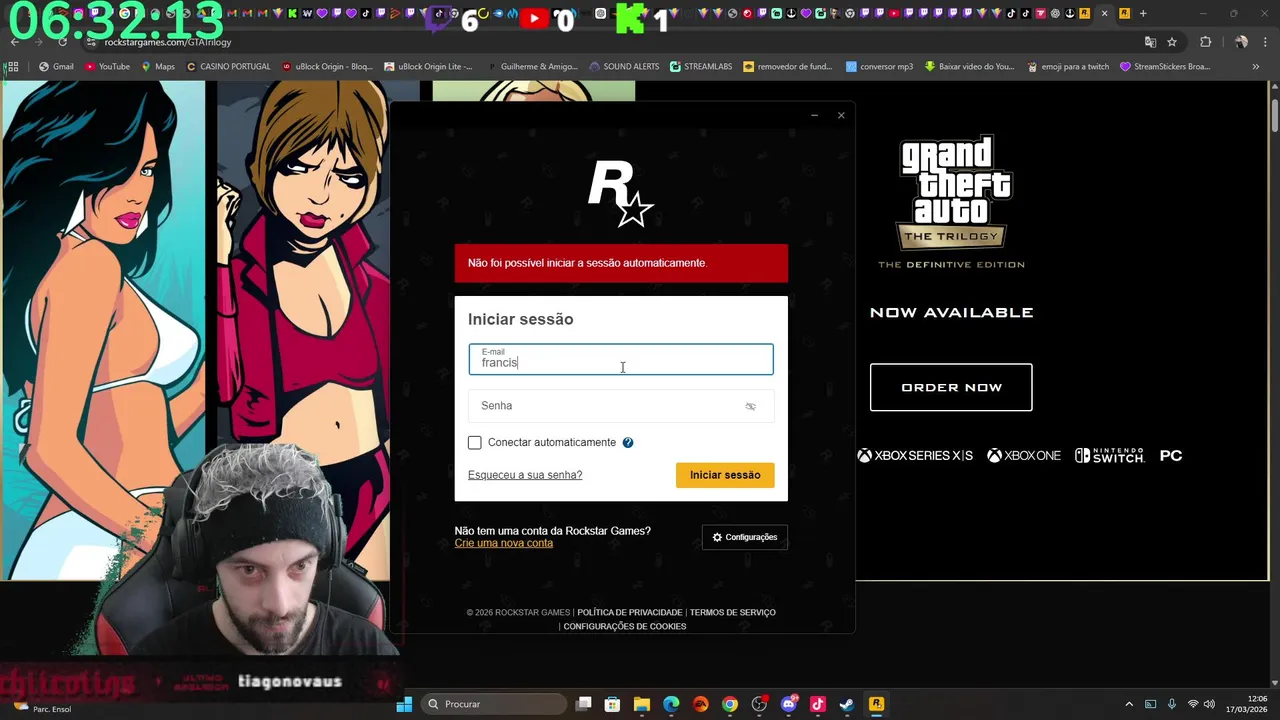Viewport: 1280px width, 720px height.
Task: Open the Gmail bookmark
Action: (56, 67)
